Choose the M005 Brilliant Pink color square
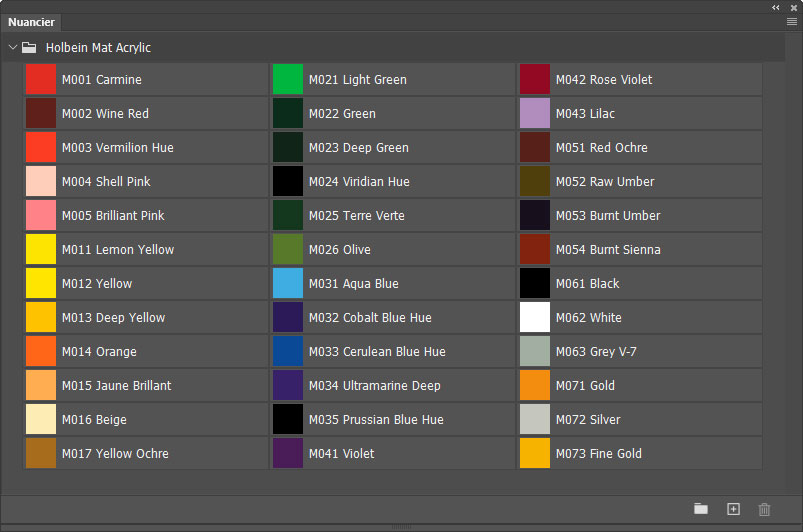803x532 pixels. (41, 215)
